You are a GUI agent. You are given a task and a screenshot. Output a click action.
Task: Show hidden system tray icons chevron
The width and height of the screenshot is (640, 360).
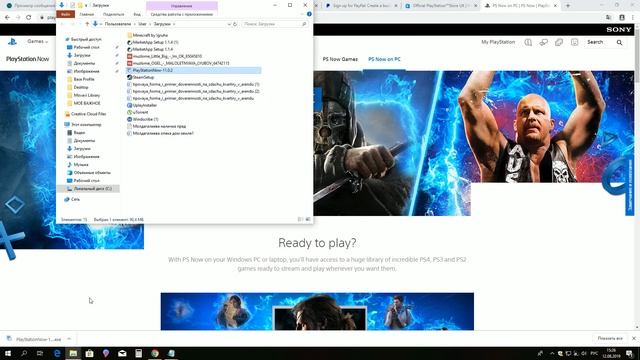click(552, 353)
